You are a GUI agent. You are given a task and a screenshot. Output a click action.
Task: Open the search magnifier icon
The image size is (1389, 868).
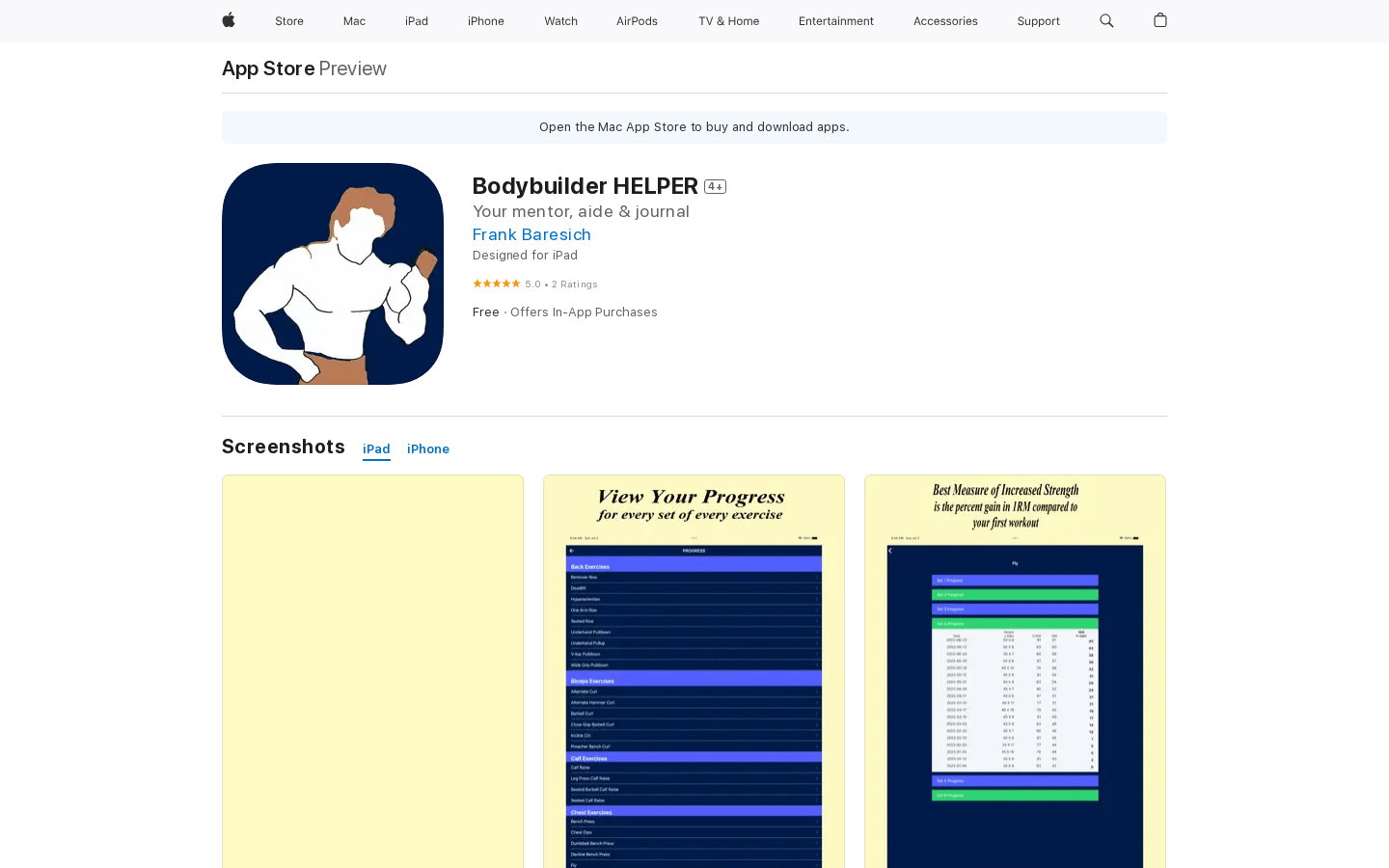coord(1106,21)
